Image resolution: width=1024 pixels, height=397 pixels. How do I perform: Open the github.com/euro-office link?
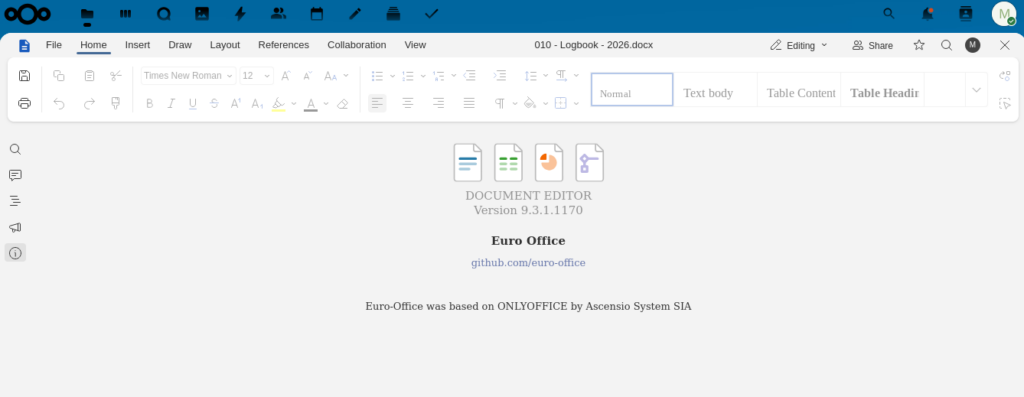528,263
